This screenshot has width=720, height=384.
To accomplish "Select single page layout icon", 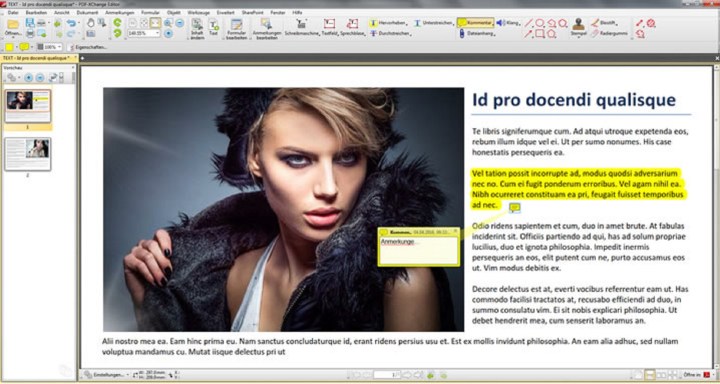I will click(639, 375).
